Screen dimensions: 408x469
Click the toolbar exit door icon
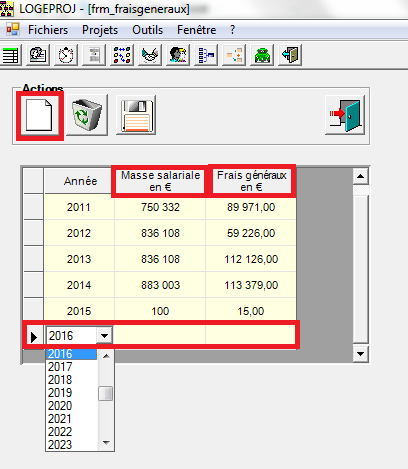pos(290,55)
